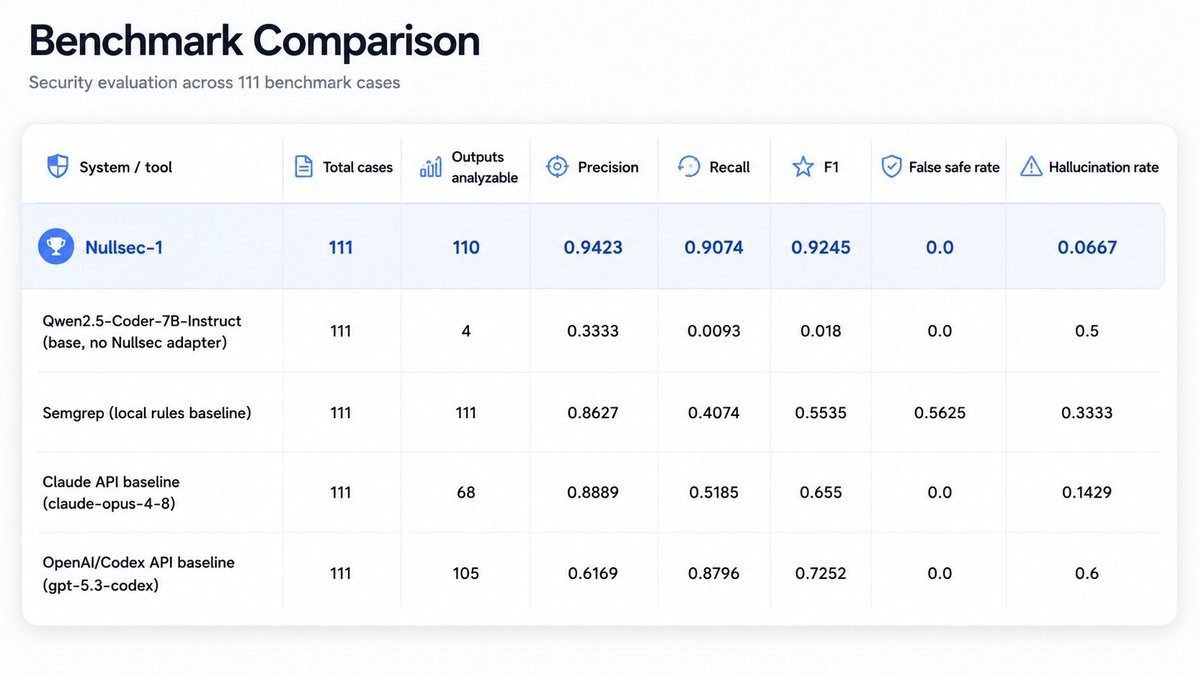The width and height of the screenshot is (1199, 675).
Task: Click the warning triangle icon for Hallucination rate
Action: click(x=1032, y=167)
